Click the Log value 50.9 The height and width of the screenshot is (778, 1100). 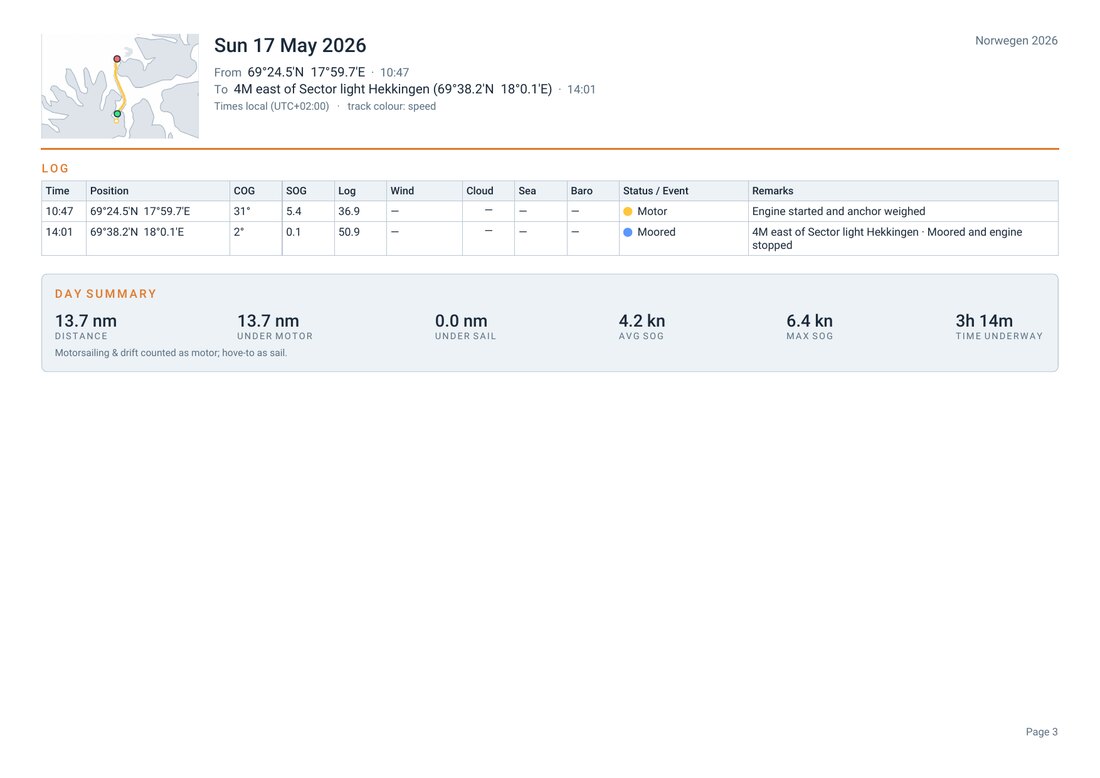(x=349, y=232)
